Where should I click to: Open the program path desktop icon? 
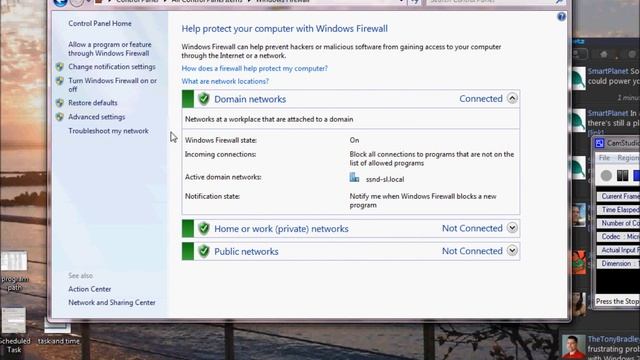(14, 271)
